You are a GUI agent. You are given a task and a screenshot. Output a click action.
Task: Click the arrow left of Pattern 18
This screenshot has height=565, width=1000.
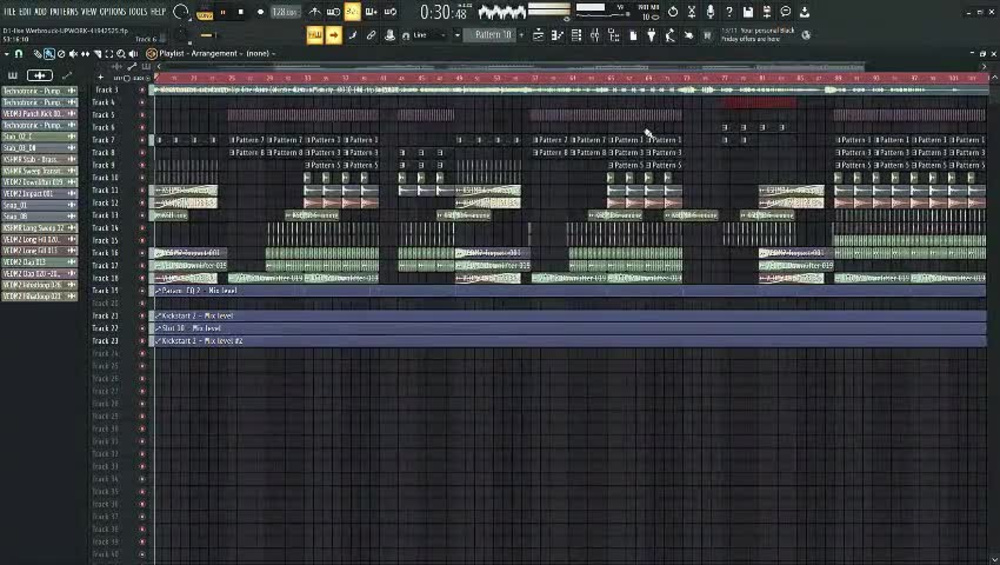point(457,35)
